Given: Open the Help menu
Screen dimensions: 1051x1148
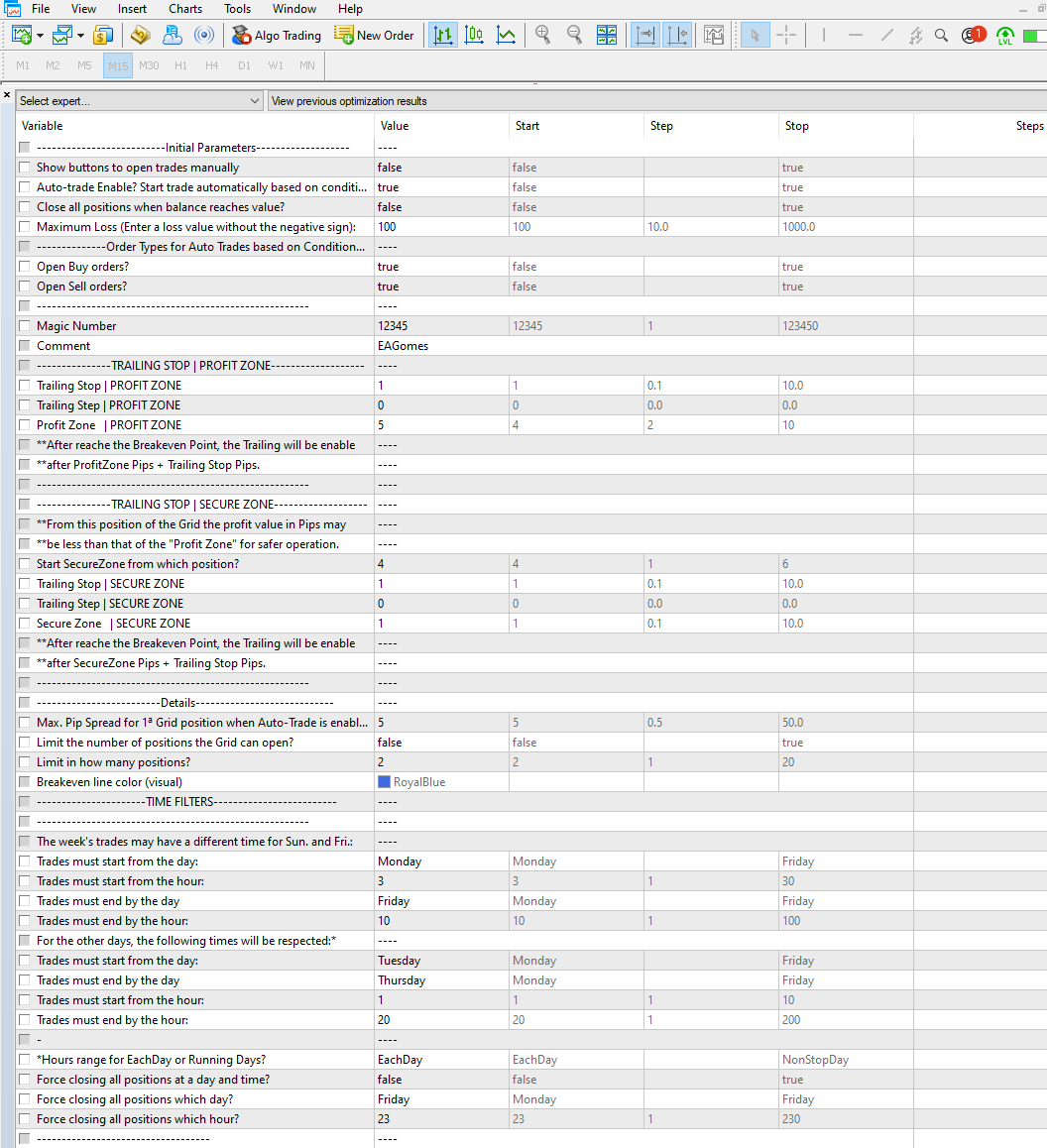Looking at the screenshot, I should click(350, 9).
